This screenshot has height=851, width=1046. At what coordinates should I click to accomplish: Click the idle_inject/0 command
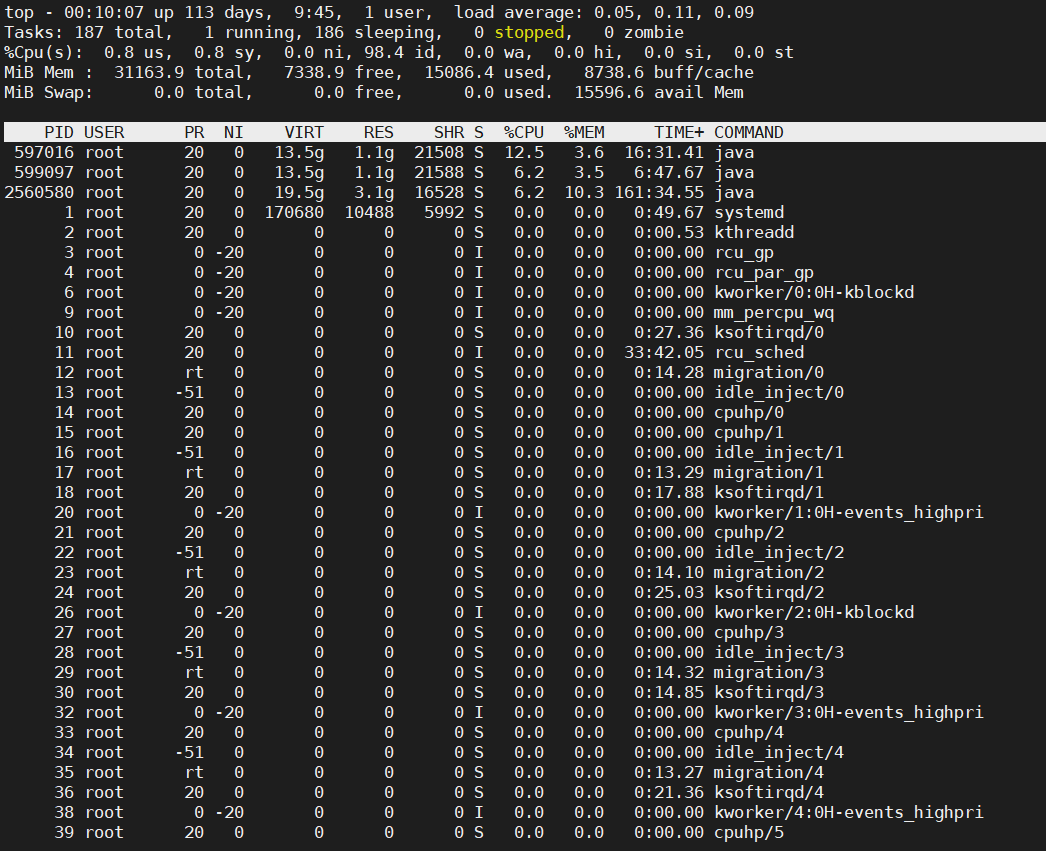click(779, 393)
